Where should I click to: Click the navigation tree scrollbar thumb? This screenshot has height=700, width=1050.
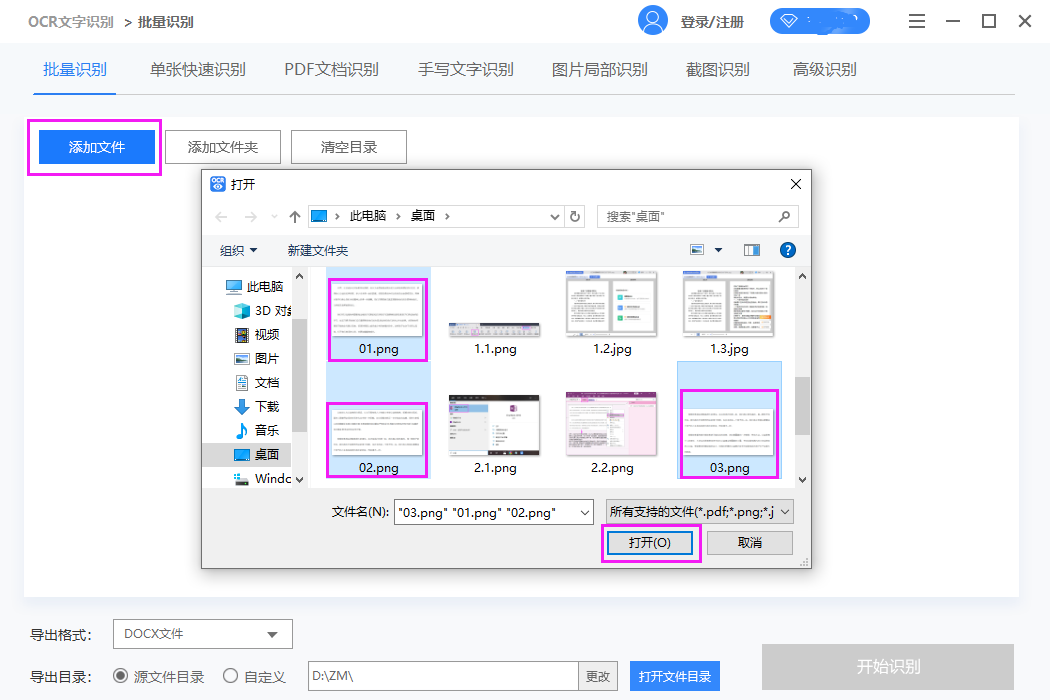click(x=299, y=375)
